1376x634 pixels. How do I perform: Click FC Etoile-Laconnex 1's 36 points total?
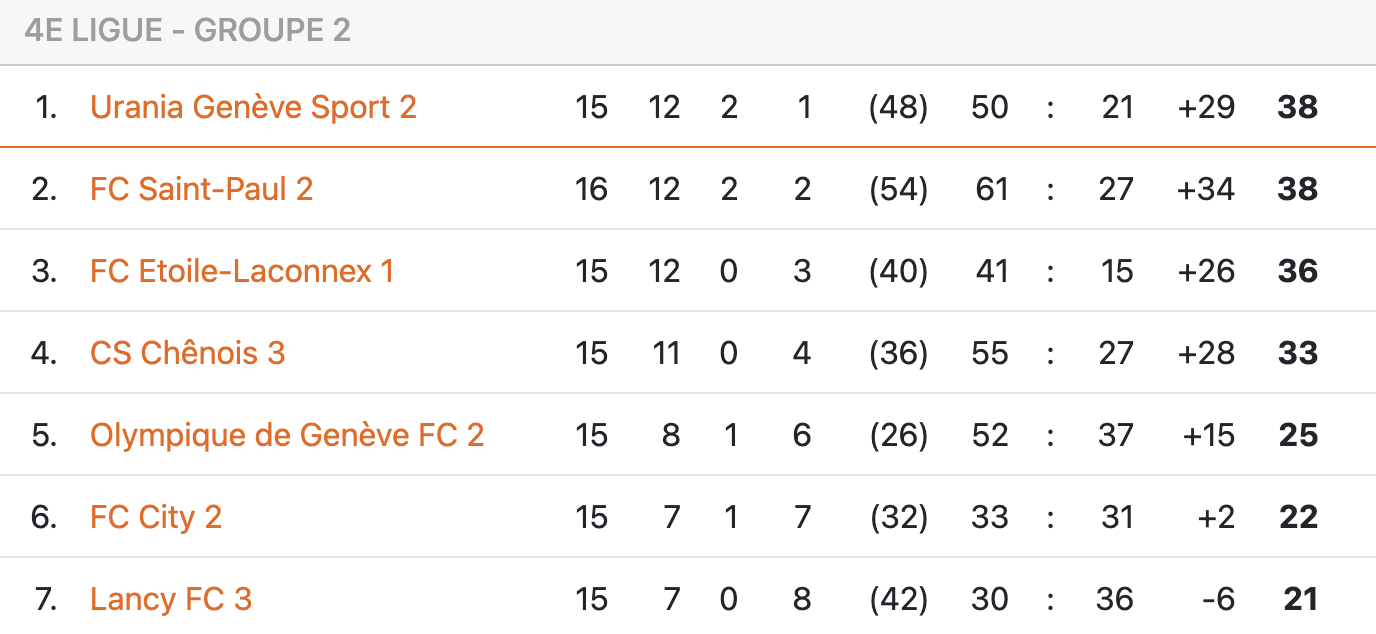click(x=1297, y=271)
